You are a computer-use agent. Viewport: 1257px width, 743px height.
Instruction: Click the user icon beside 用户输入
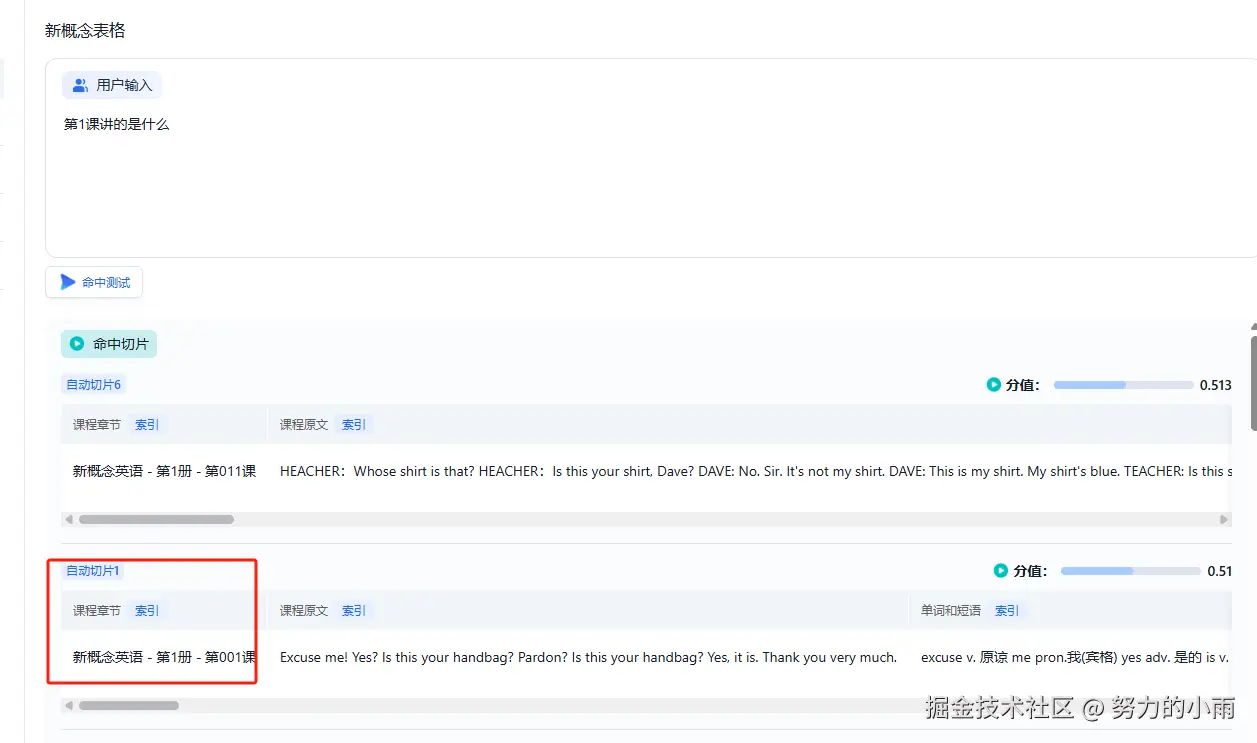(x=81, y=86)
